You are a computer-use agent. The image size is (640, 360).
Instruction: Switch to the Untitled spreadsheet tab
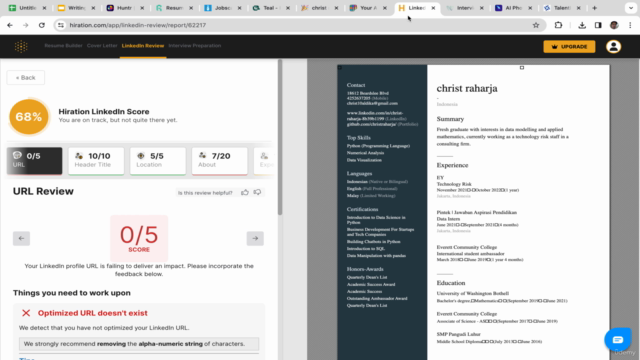pos(27,8)
